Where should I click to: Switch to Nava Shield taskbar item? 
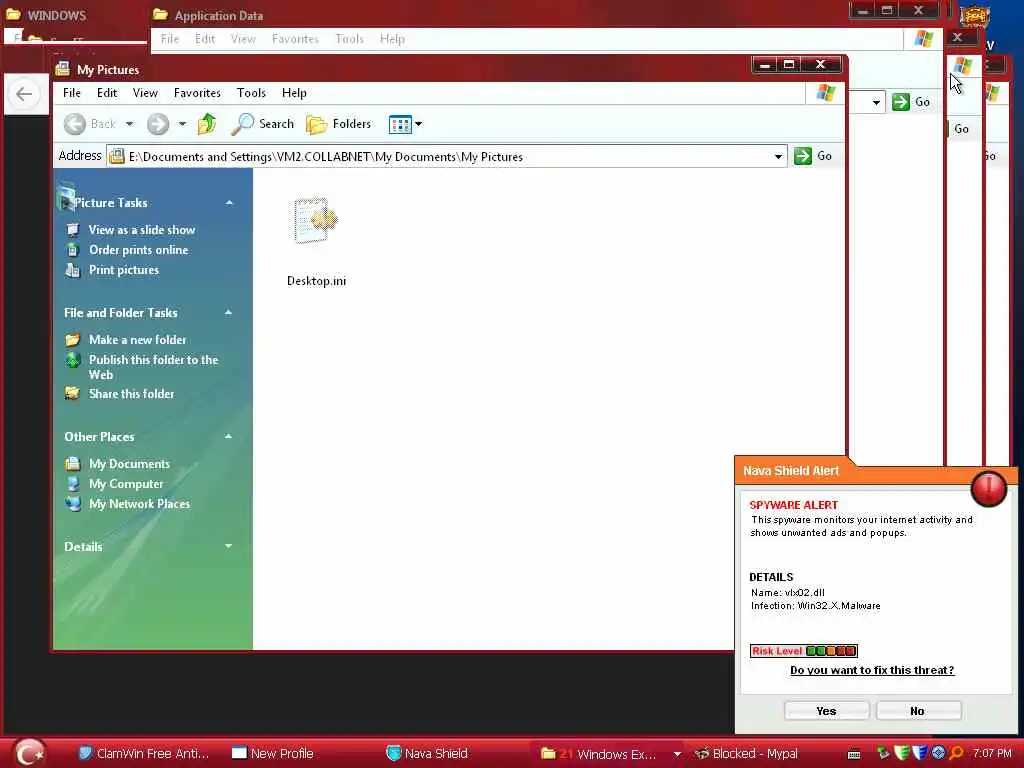pos(428,754)
